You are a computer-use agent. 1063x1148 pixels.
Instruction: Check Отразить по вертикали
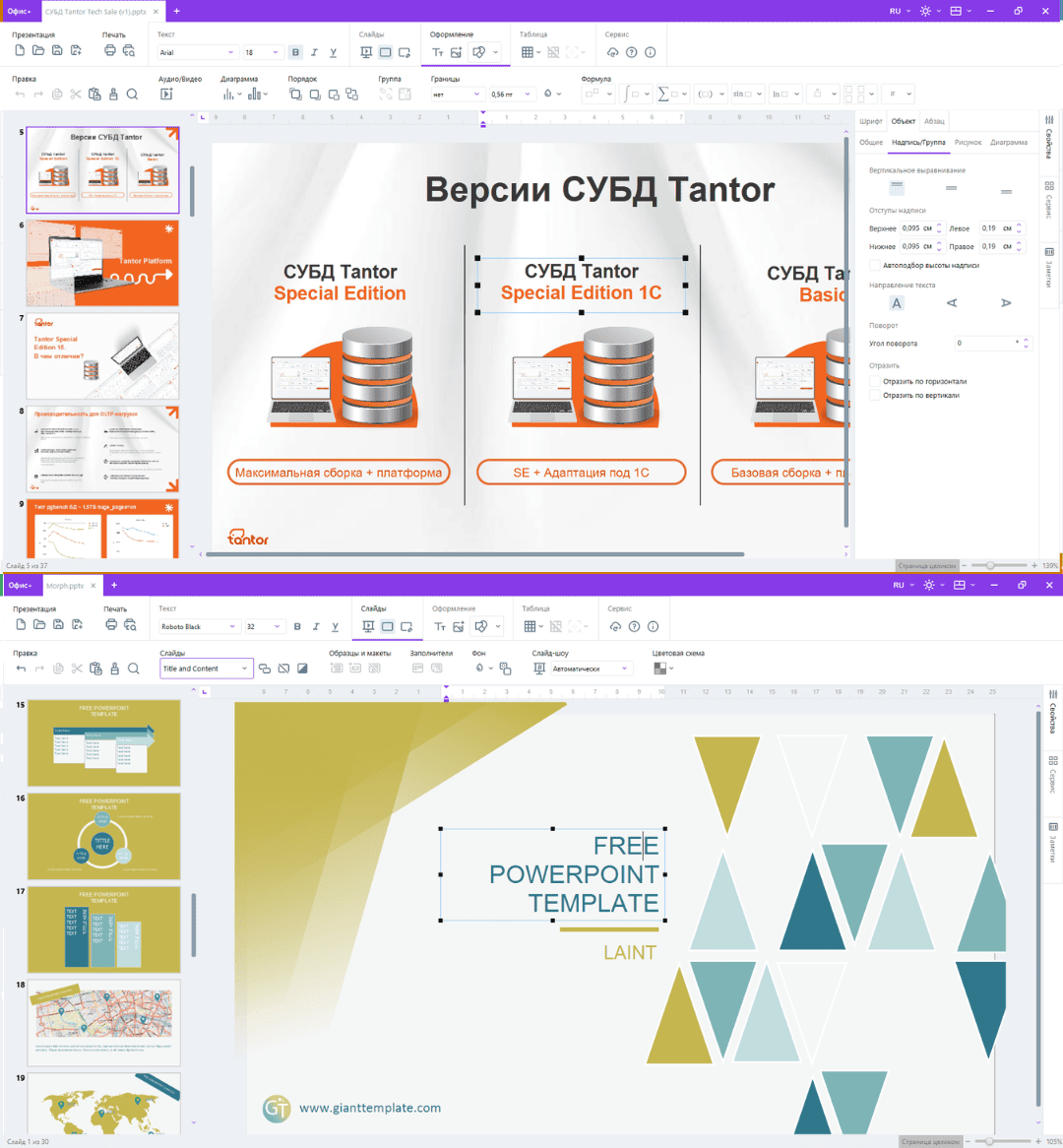click(875, 395)
